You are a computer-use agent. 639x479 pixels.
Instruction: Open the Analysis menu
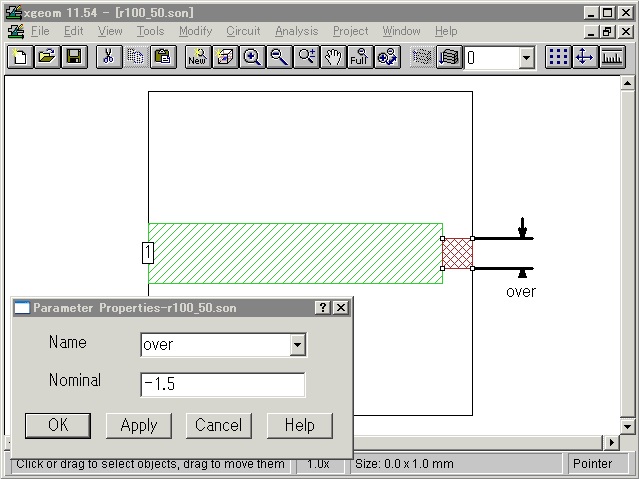(296, 31)
